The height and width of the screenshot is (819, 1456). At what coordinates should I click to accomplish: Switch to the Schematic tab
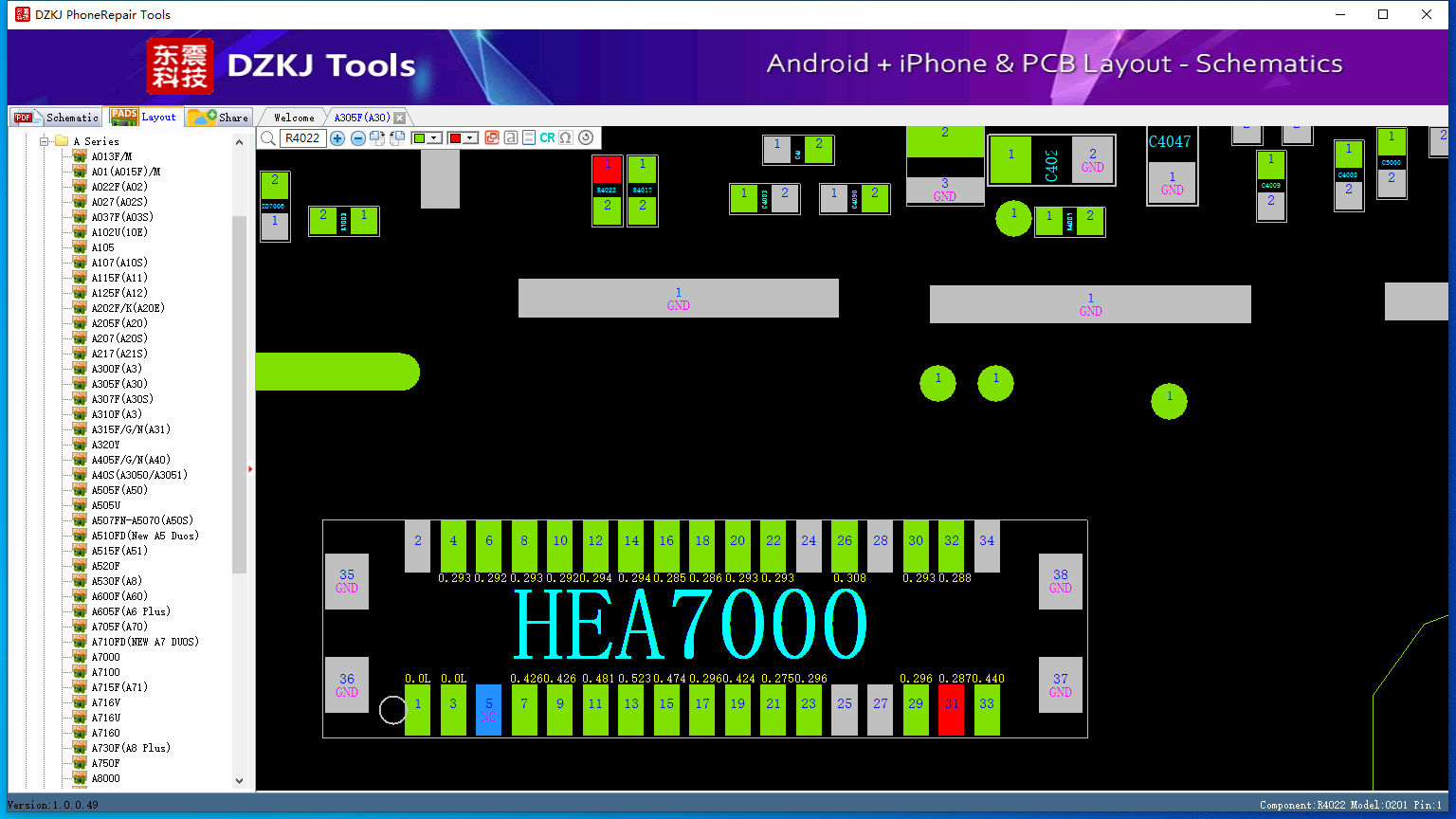[56, 118]
